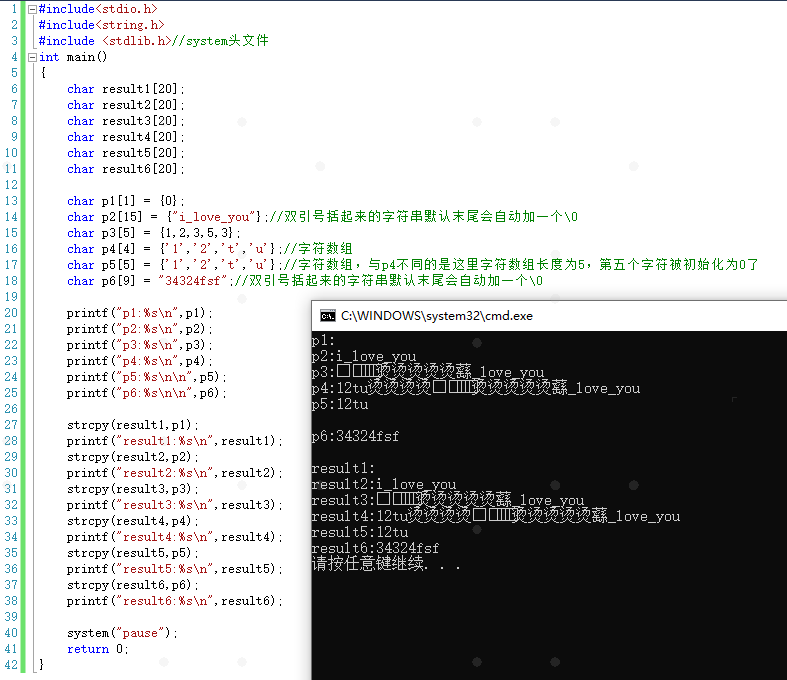Click the strcpy(result4,p4) statement

point(133,522)
